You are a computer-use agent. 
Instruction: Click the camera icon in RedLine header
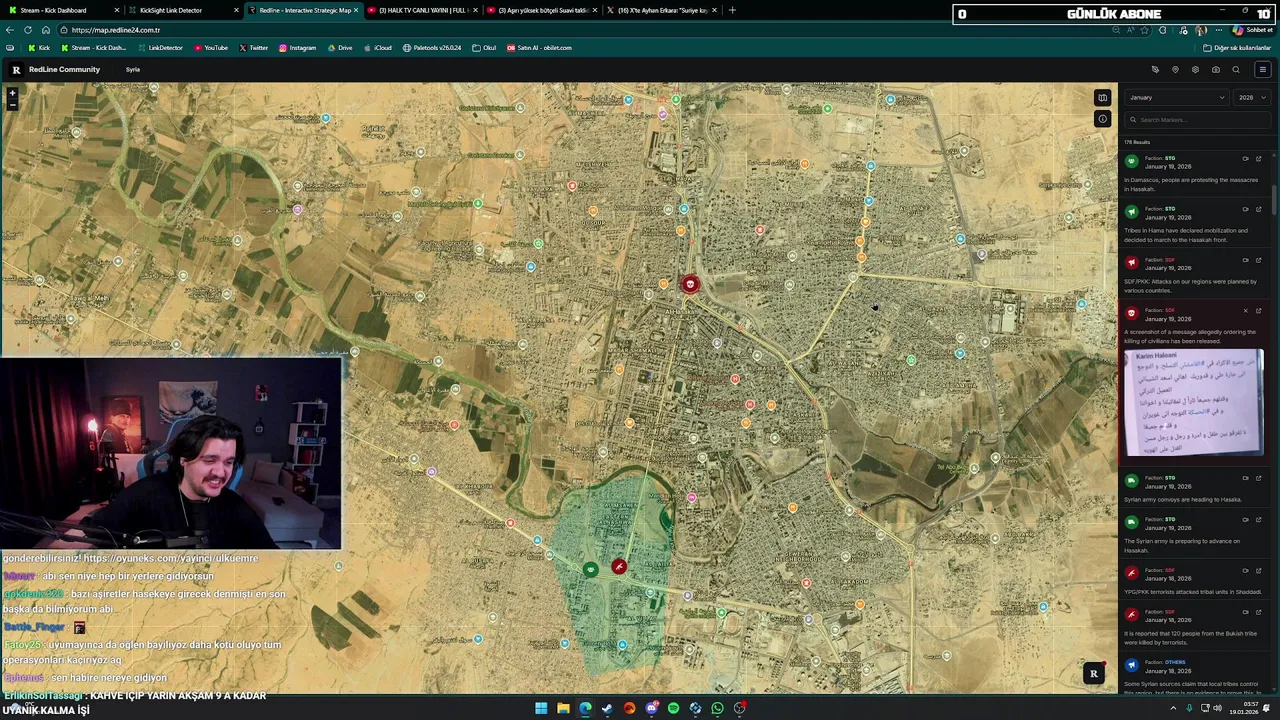tap(1215, 70)
